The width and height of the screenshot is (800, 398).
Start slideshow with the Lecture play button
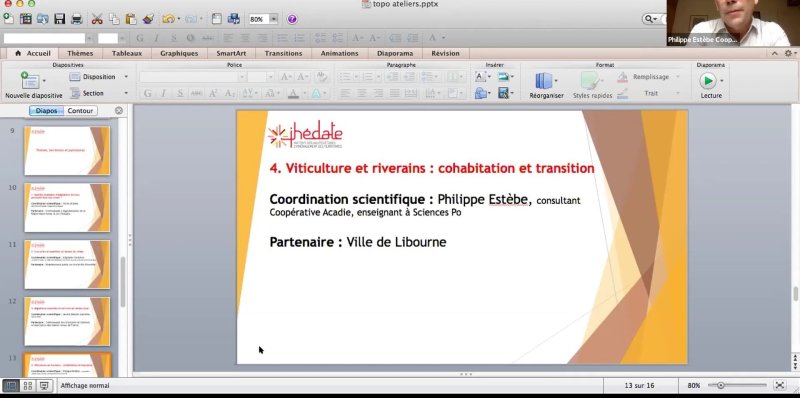tap(708, 81)
